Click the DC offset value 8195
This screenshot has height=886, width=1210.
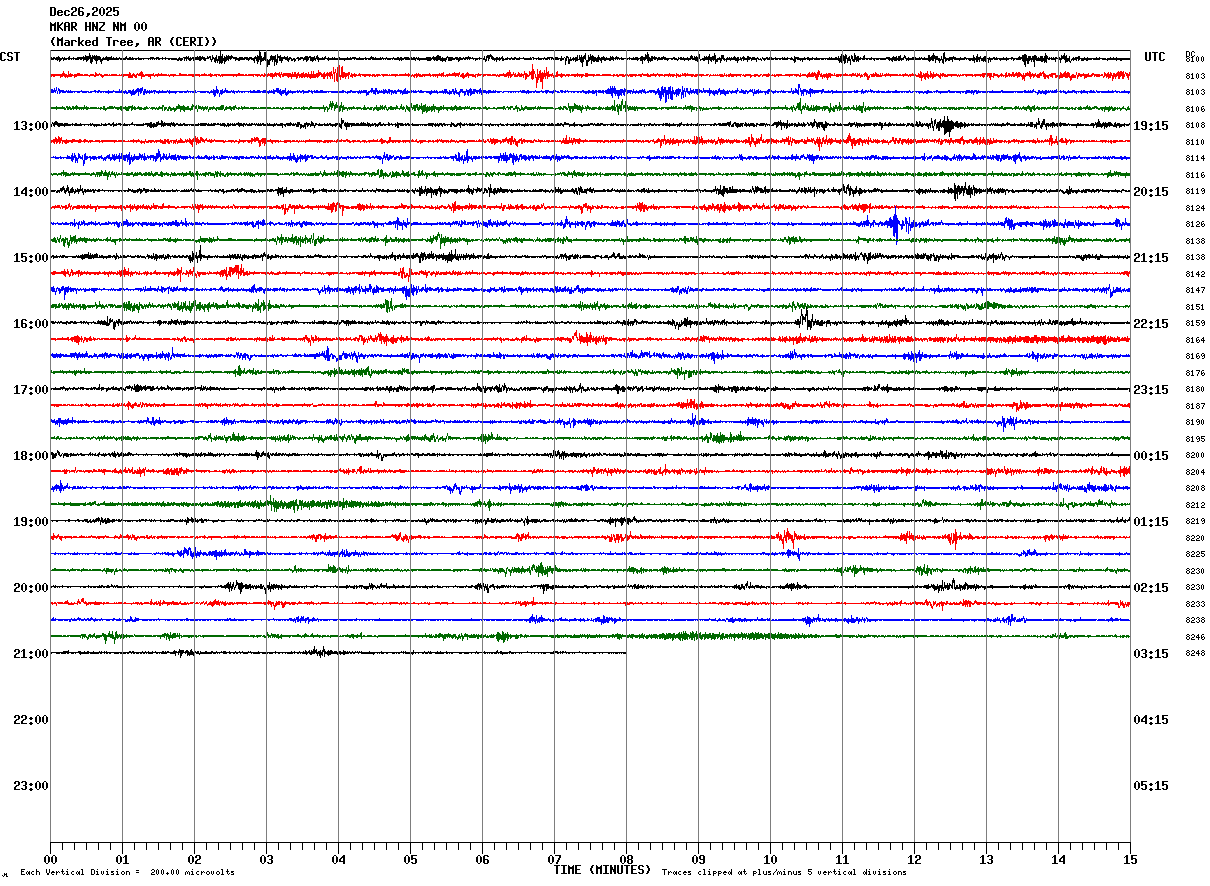click(1195, 440)
